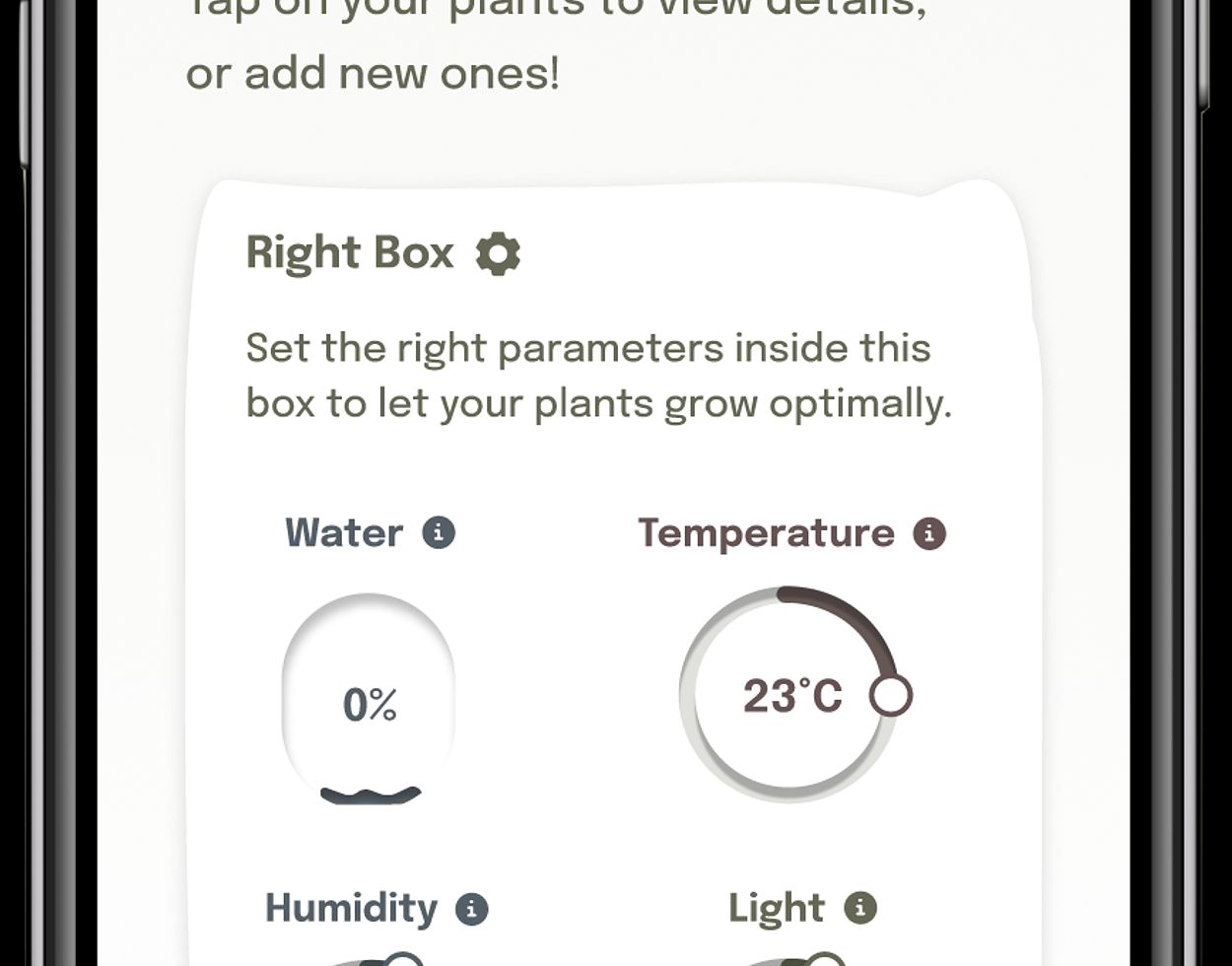Tap the Water label

click(344, 533)
